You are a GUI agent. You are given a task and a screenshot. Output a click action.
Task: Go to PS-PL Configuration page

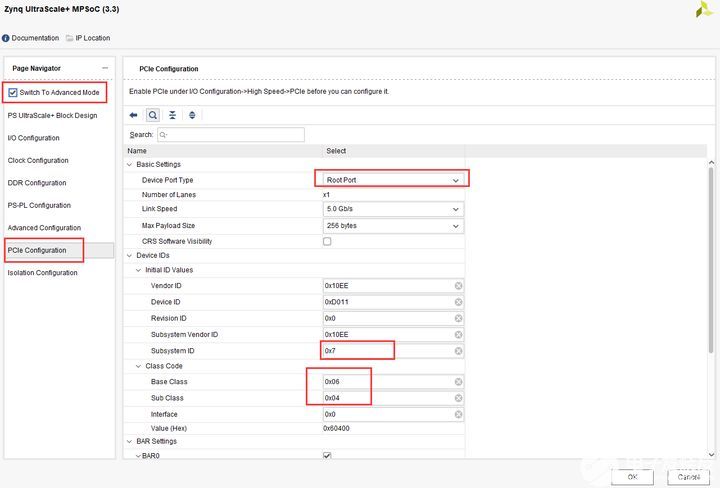click(39, 205)
